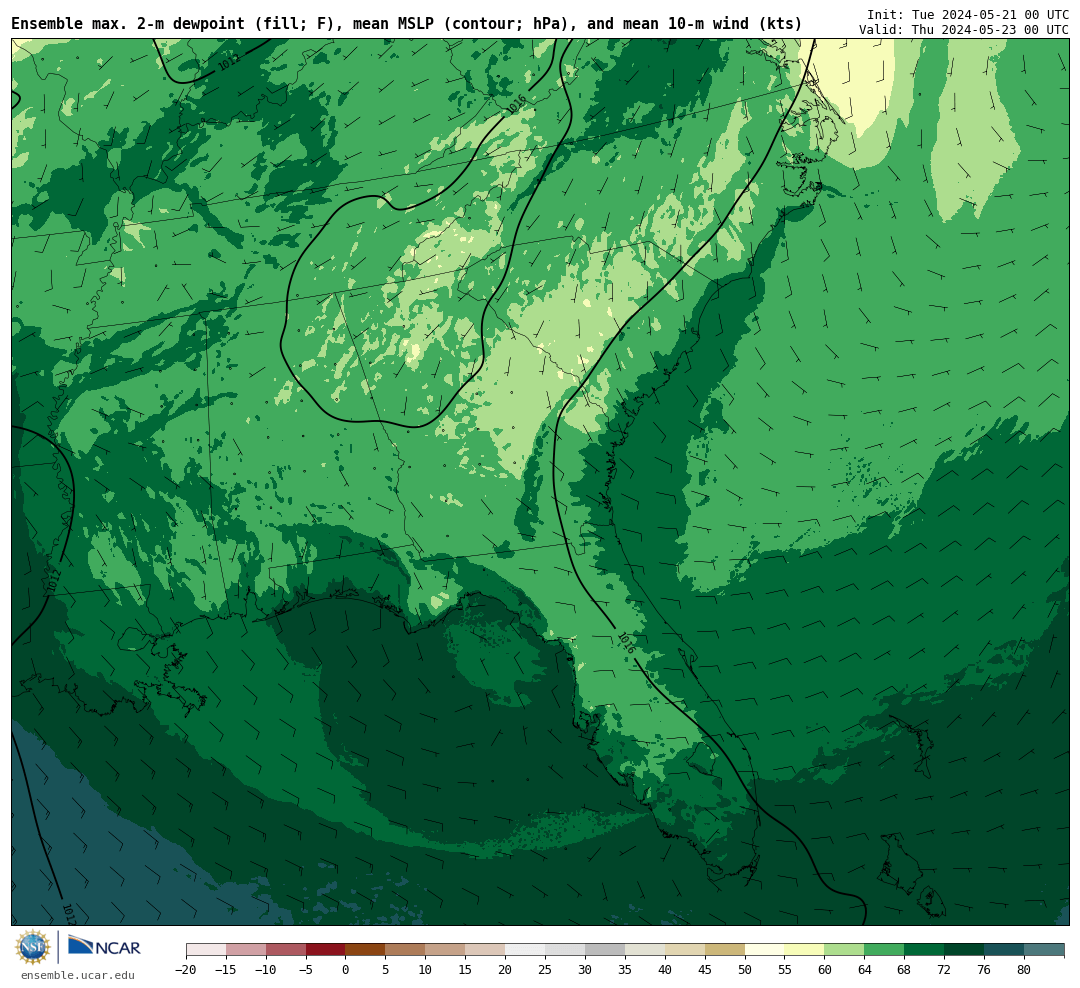Click the '-15' colorbar tick label
Image resolution: width=1080 pixels, height=988 pixels.
tap(226, 970)
